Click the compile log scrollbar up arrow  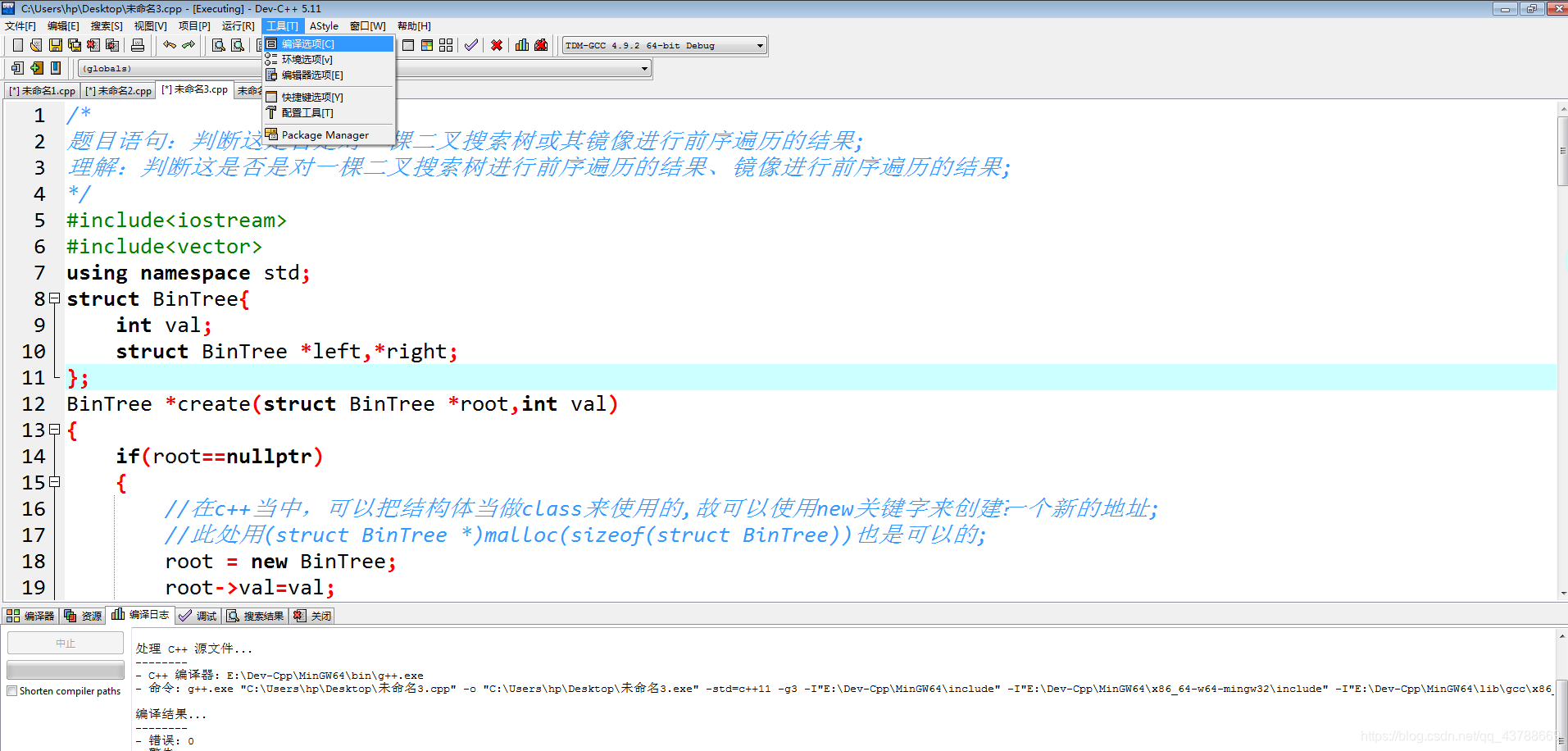(x=1562, y=635)
